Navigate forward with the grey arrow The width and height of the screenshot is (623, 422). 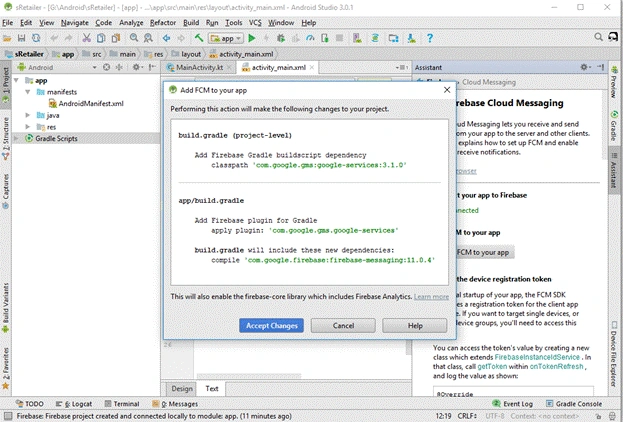coord(181,38)
